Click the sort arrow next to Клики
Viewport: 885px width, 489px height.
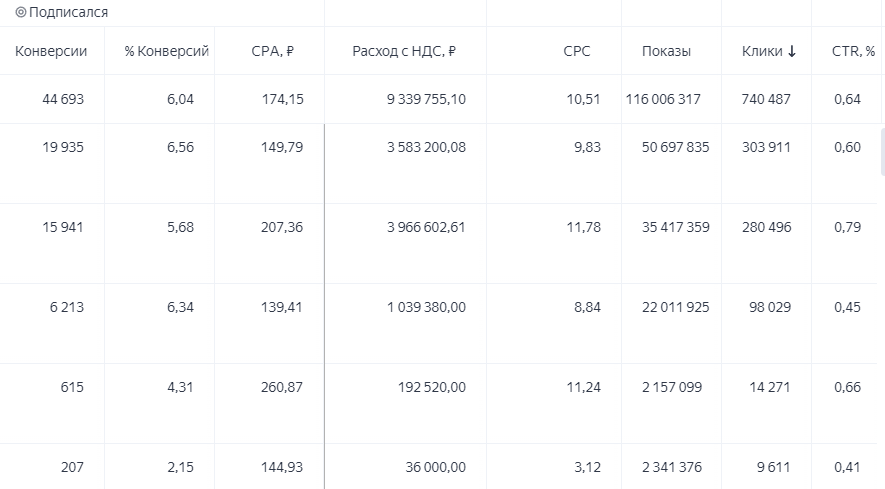(x=792, y=51)
